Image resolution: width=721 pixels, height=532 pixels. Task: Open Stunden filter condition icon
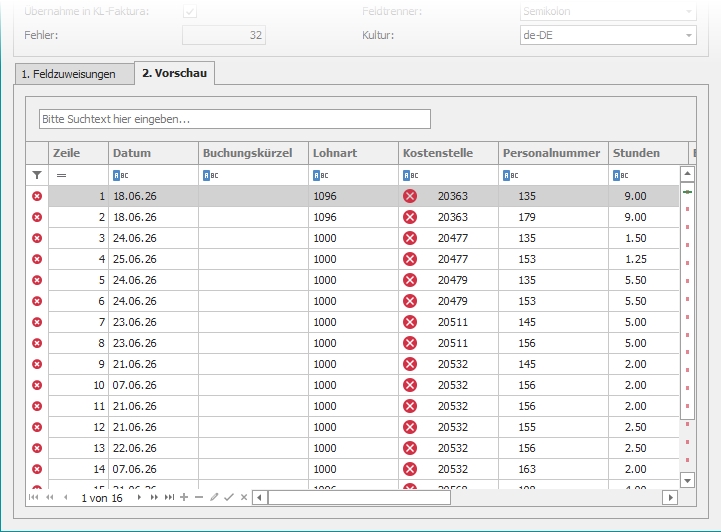620,175
